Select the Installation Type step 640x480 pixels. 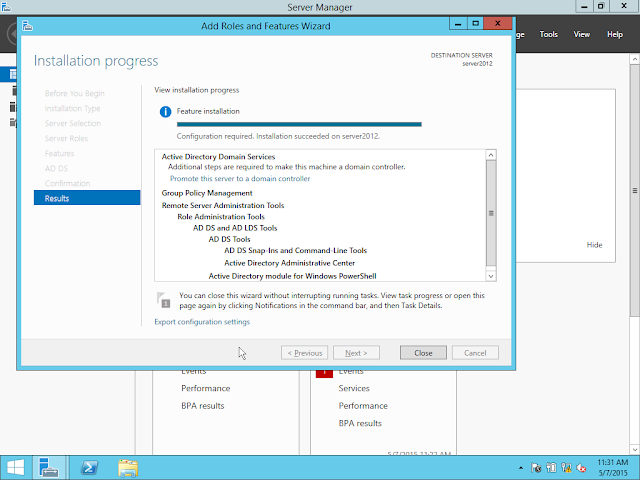coord(73,109)
